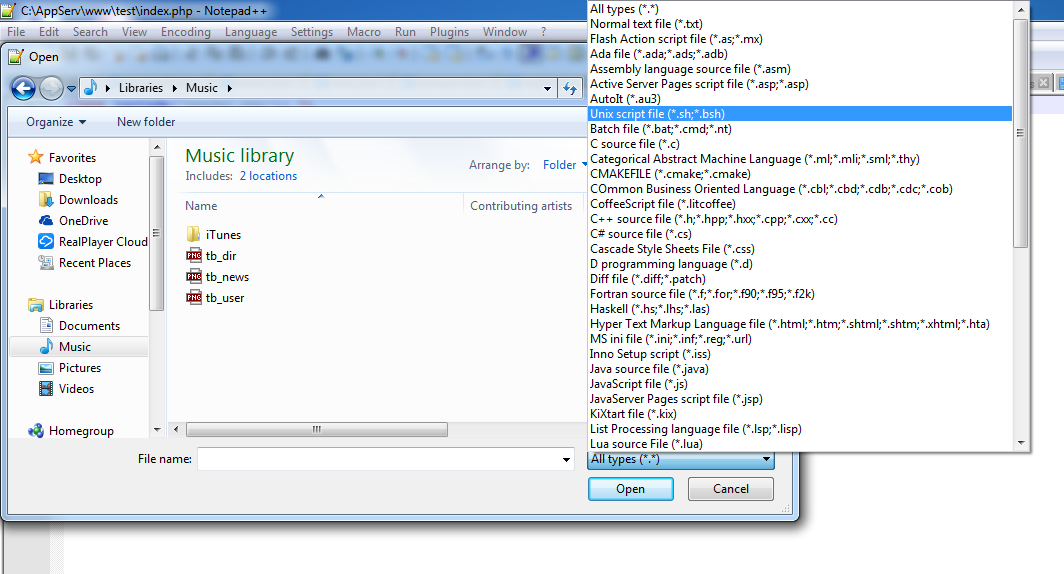
Task: Click the file type combo box All types
Action: (681, 459)
